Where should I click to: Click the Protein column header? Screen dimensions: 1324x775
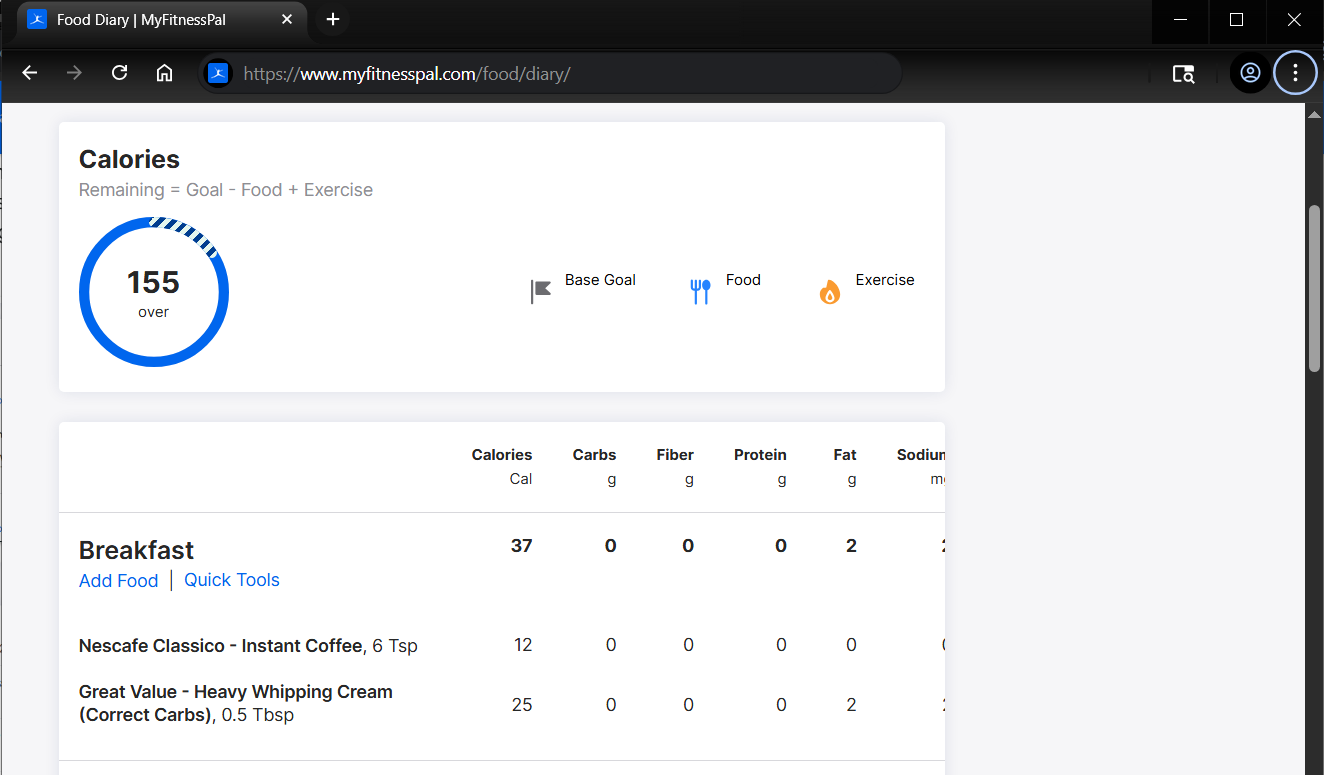tap(760, 455)
